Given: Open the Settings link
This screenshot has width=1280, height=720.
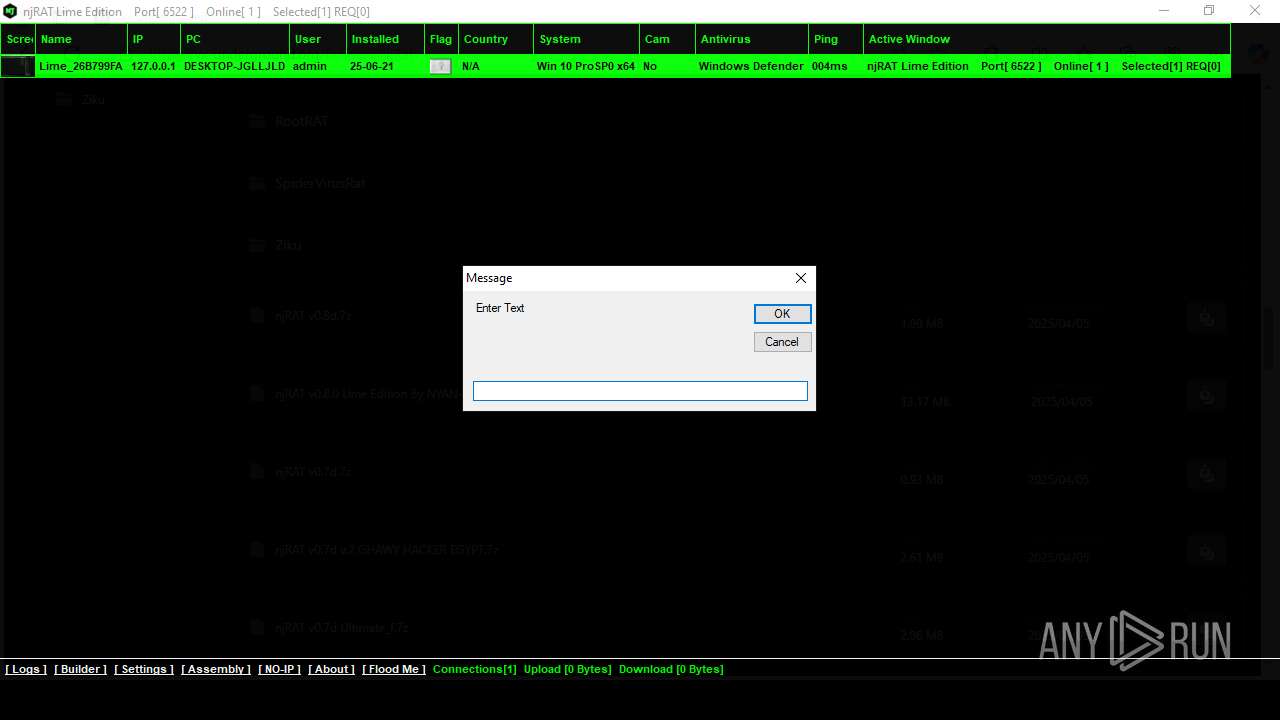Looking at the screenshot, I should pos(144,669).
